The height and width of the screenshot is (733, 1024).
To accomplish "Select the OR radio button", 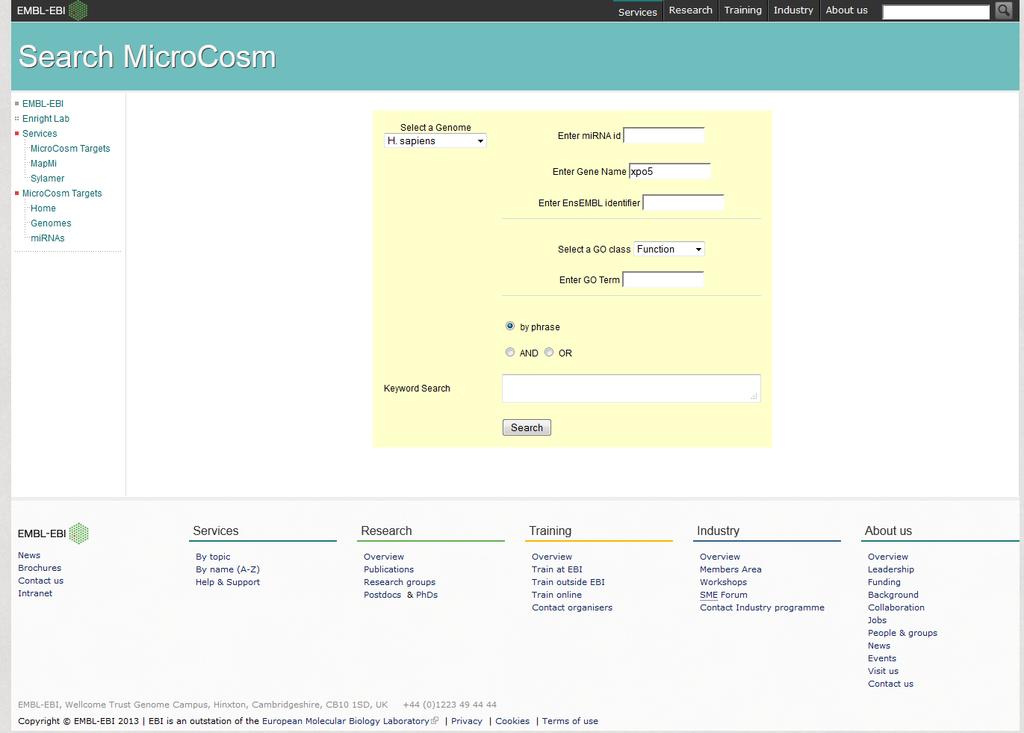I will (549, 352).
